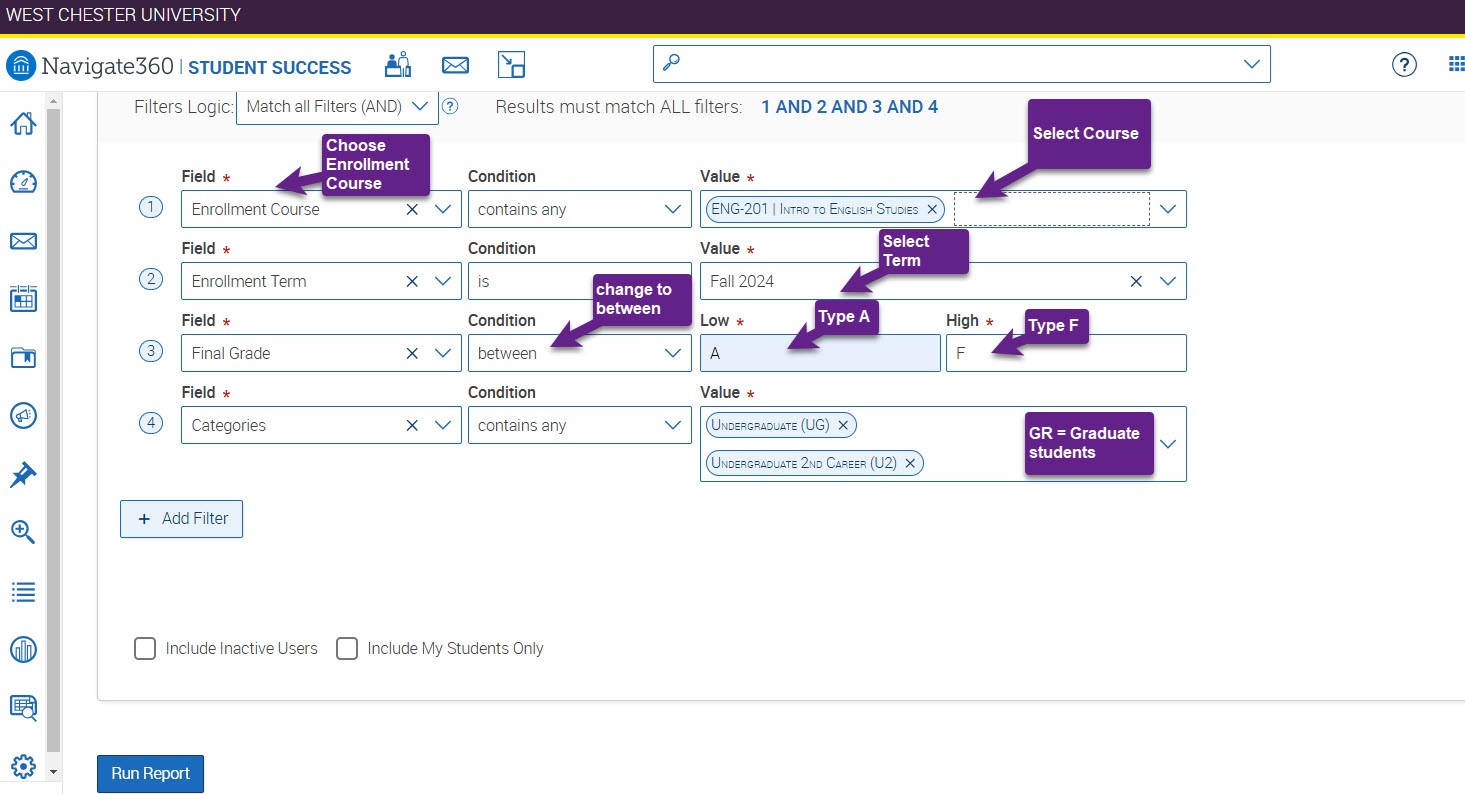The width and height of the screenshot is (1465, 794).
Task: Click the help question mark icon top right
Action: click(x=1404, y=65)
